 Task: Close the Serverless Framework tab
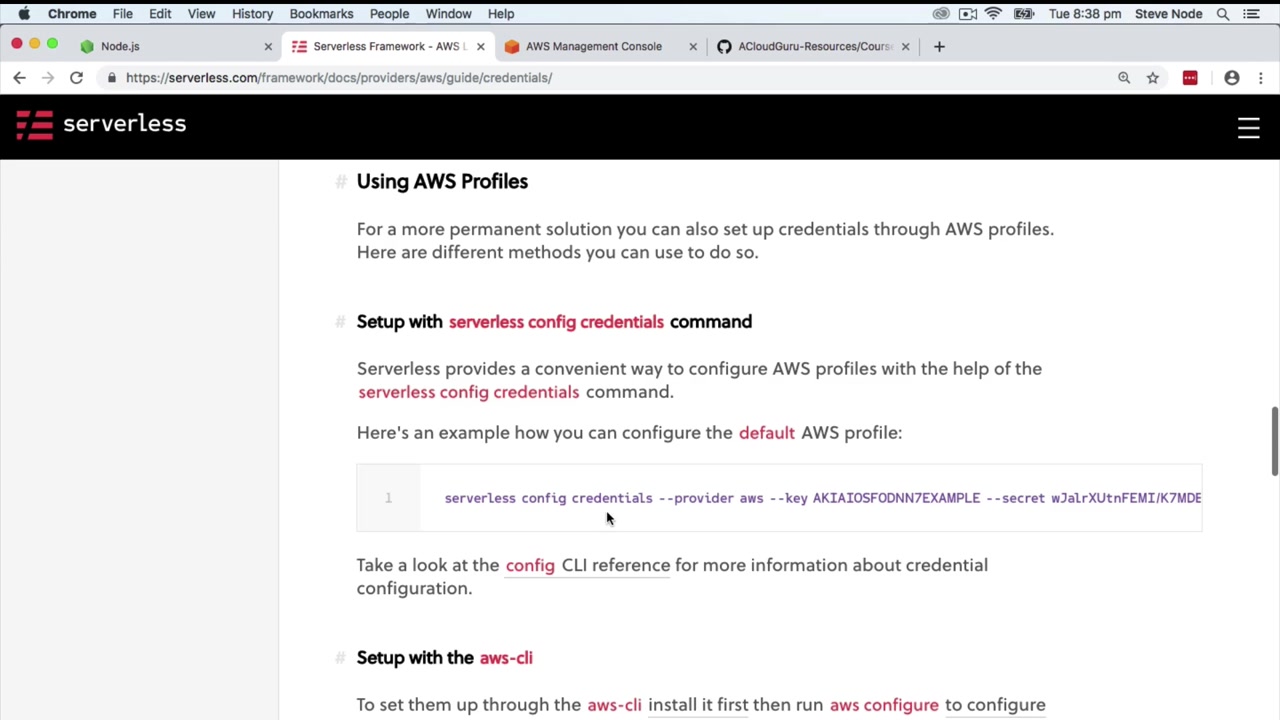coord(480,46)
